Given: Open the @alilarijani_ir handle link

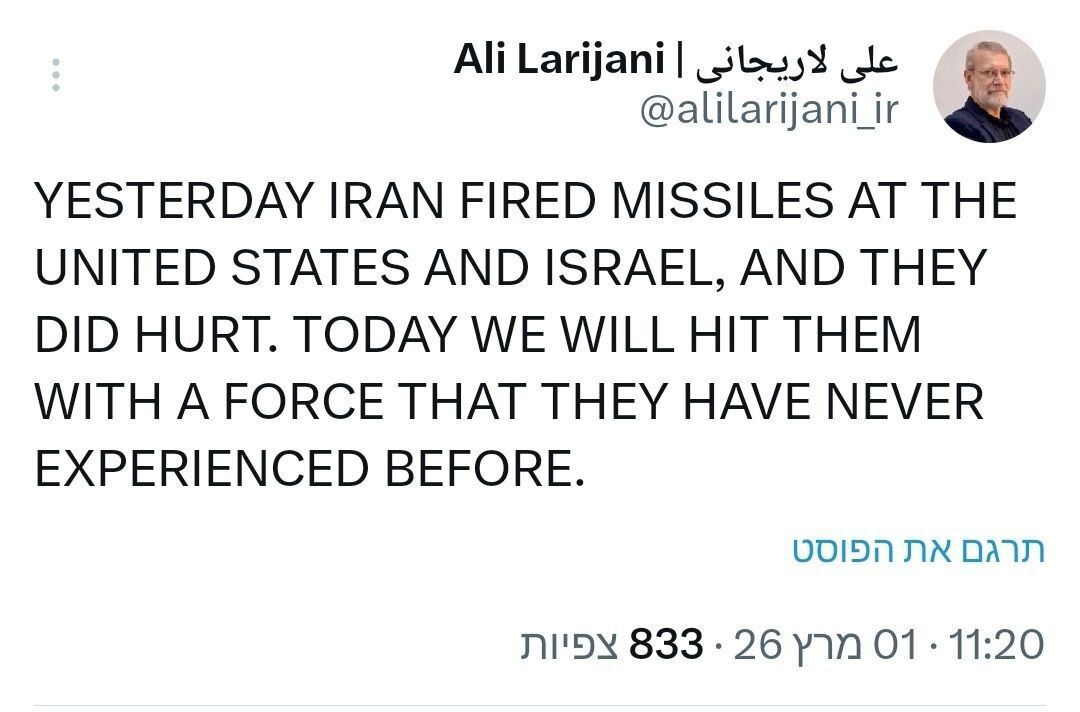Looking at the screenshot, I should 769,112.
